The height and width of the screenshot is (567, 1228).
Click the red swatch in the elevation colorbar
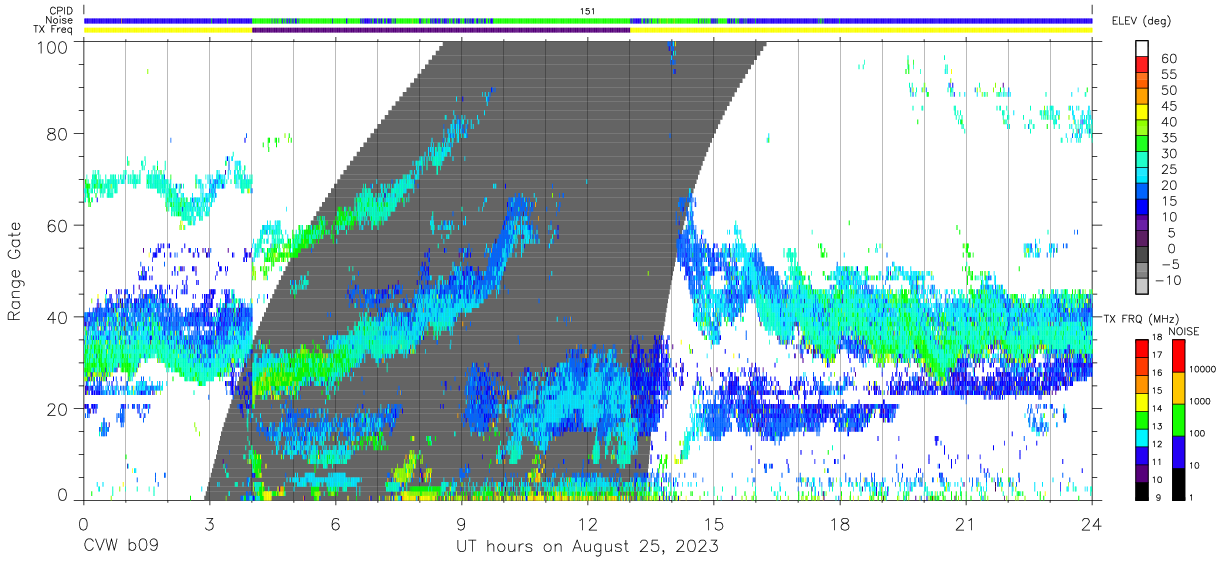pos(1142,65)
